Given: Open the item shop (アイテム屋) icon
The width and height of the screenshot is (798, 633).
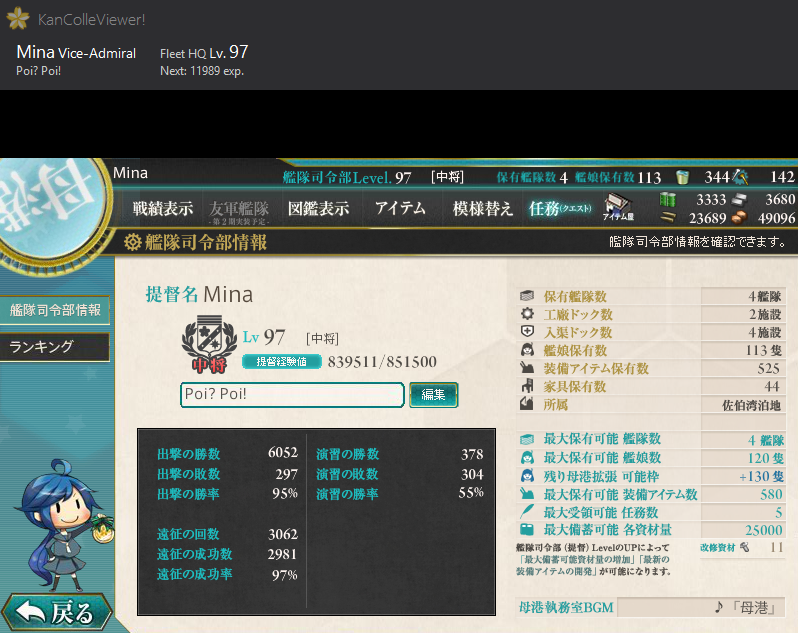Looking at the screenshot, I should coord(618,208).
